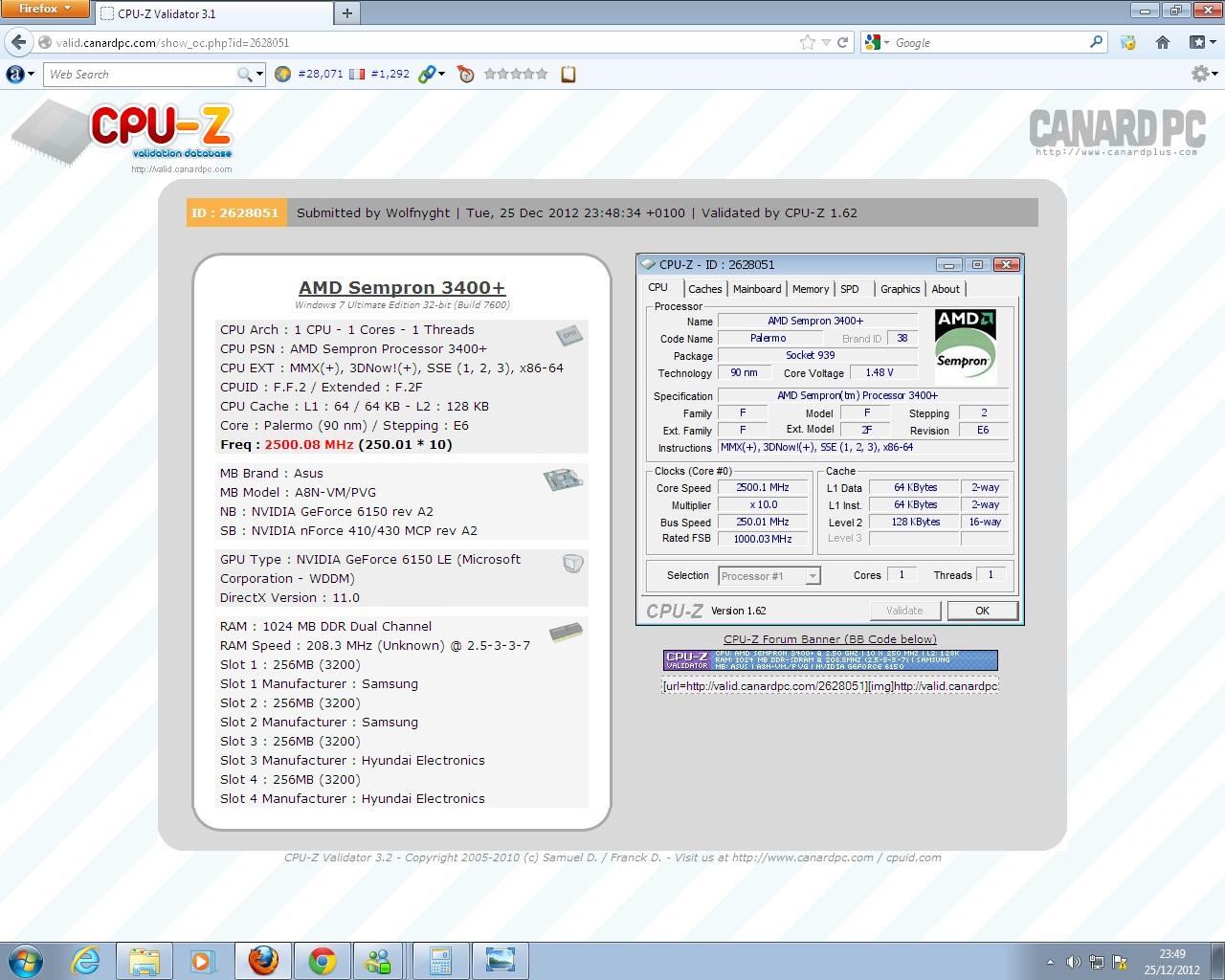The width and height of the screenshot is (1225, 980).
Task: Open the URL history dropdown arrow
Action: pos(827,42)
